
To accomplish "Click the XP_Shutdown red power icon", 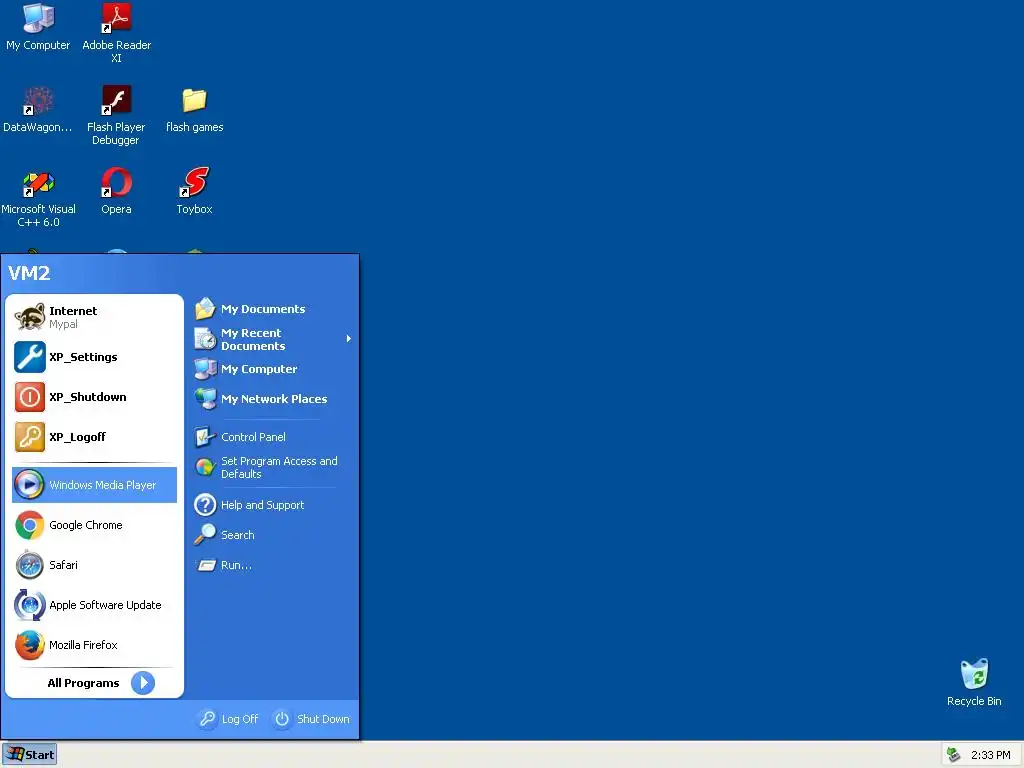I will point(29,397).
